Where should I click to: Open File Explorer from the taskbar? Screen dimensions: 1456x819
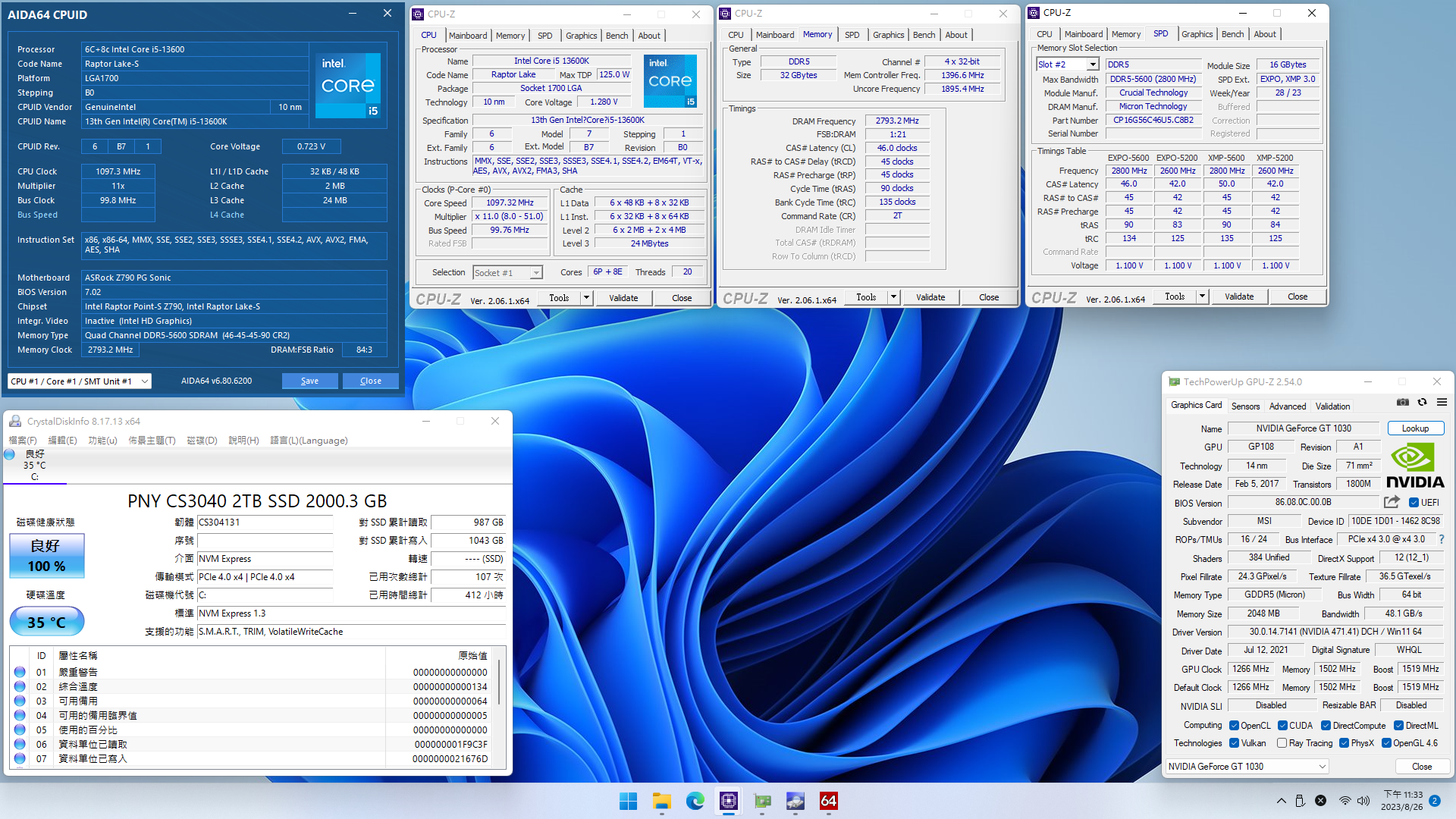pyautogui.click(x=662, y=801)
